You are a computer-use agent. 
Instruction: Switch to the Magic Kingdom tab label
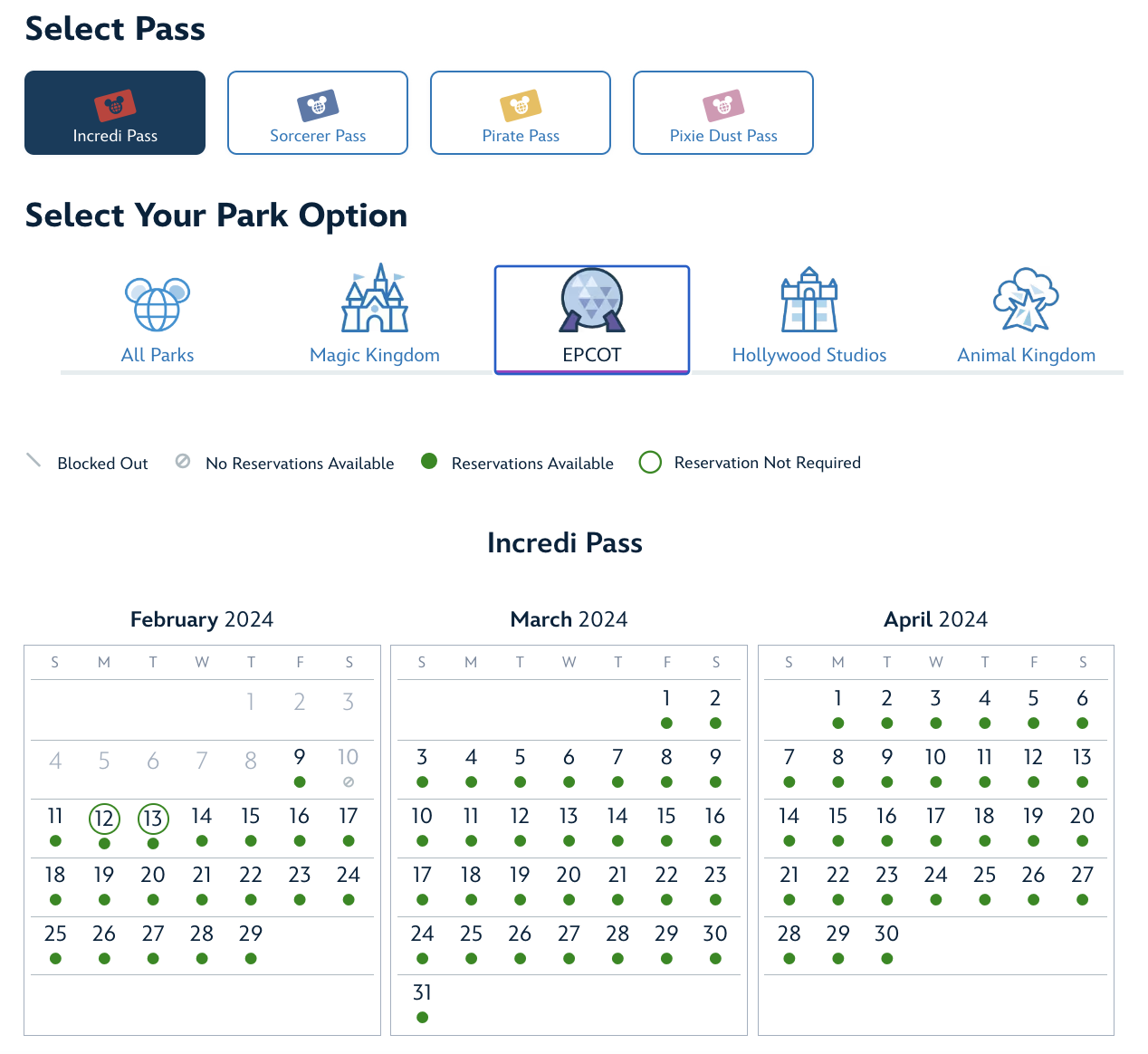(x=375, y=355)
